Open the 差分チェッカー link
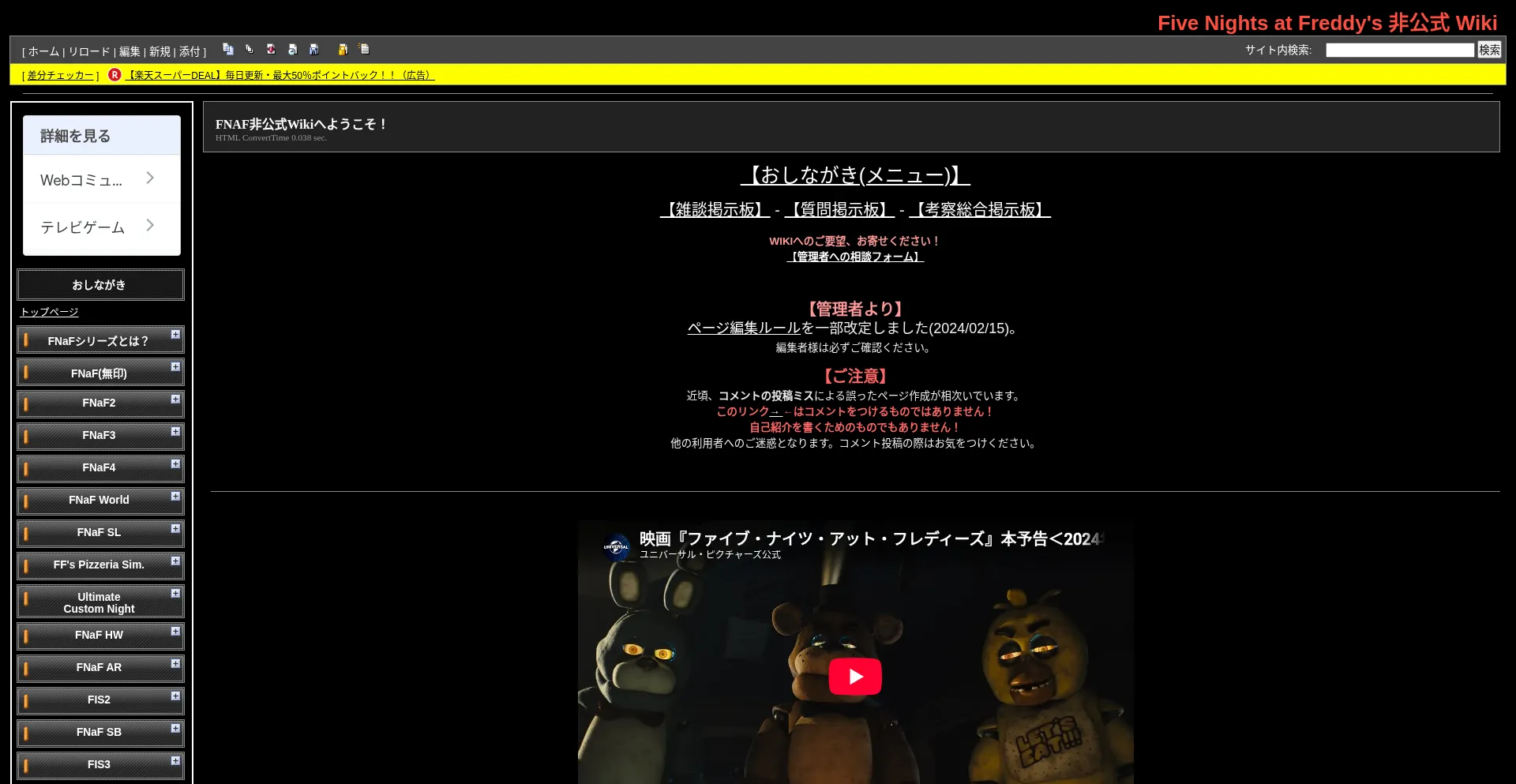 point(61,75)
